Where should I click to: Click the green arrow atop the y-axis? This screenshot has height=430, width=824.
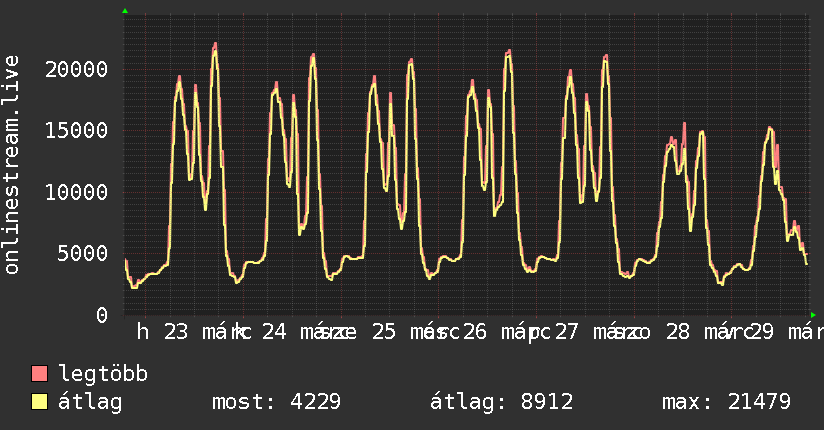[x=125, y=11]
